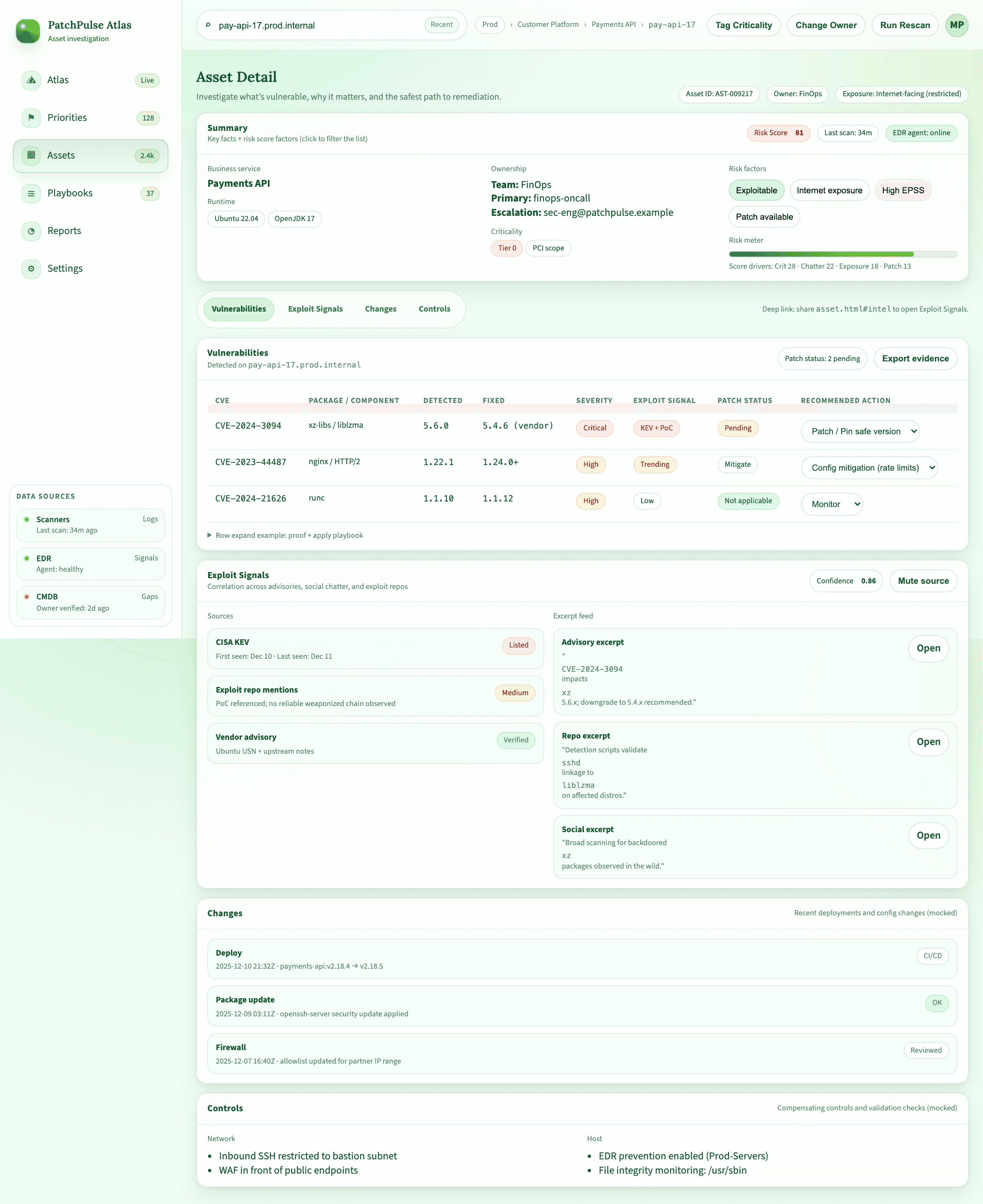Screen dimensions: 983x1204
Task: Open Playbooks via its sidebar icon
Action: click(x=31, y=194)
